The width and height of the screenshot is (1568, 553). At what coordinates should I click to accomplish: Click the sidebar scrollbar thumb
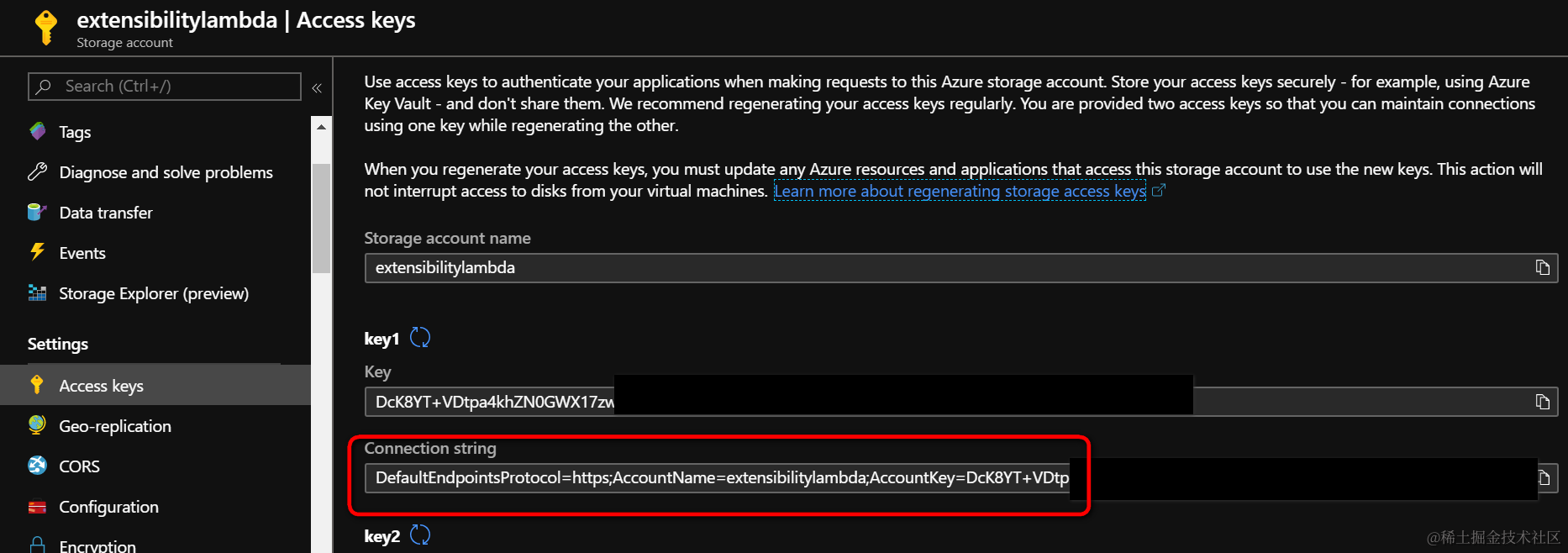point(321,219)
